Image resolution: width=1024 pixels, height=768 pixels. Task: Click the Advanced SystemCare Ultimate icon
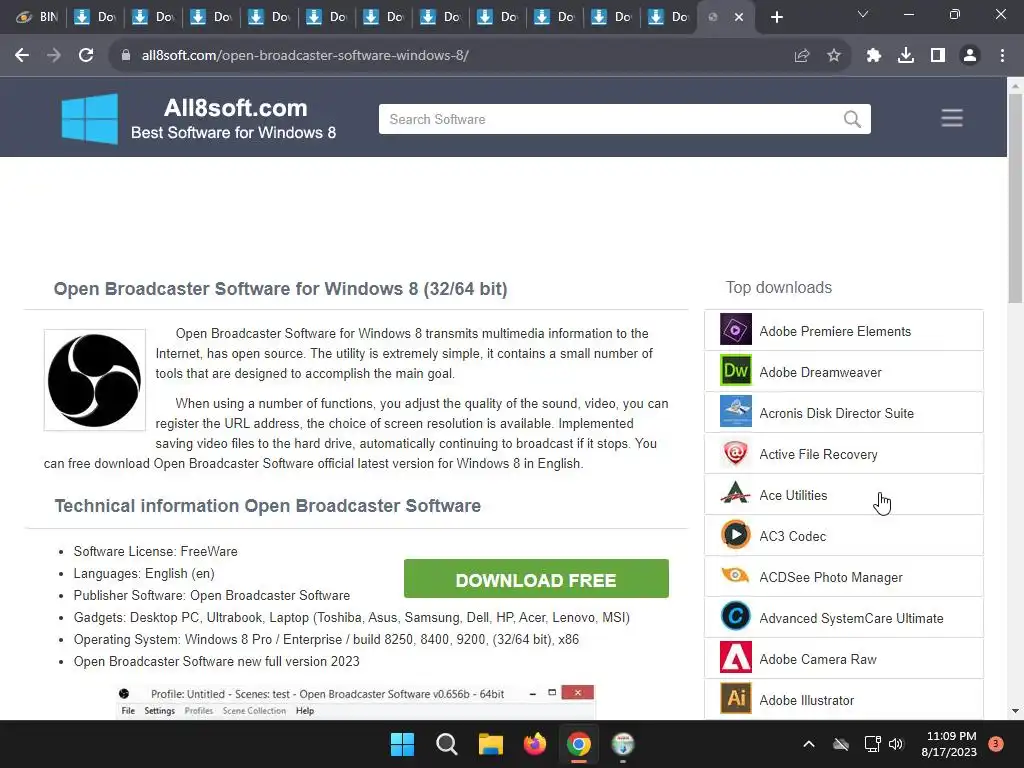(x=735, y=616)
